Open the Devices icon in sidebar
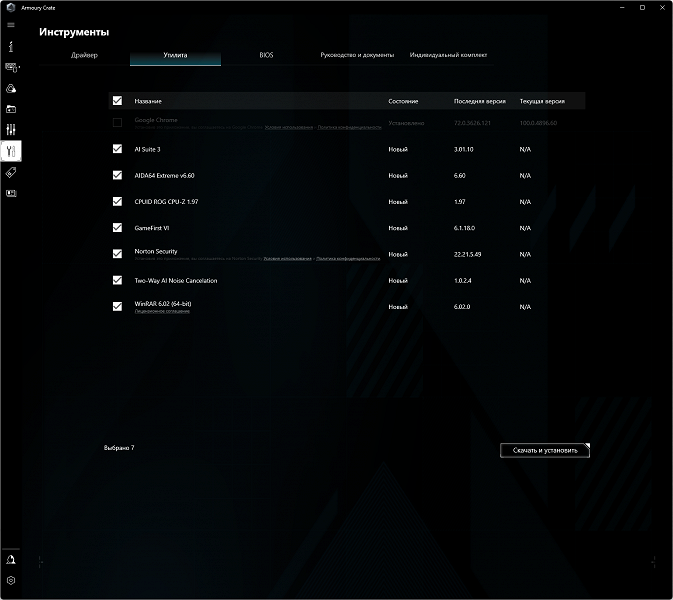Screen dimensions: 673x600 12,67
